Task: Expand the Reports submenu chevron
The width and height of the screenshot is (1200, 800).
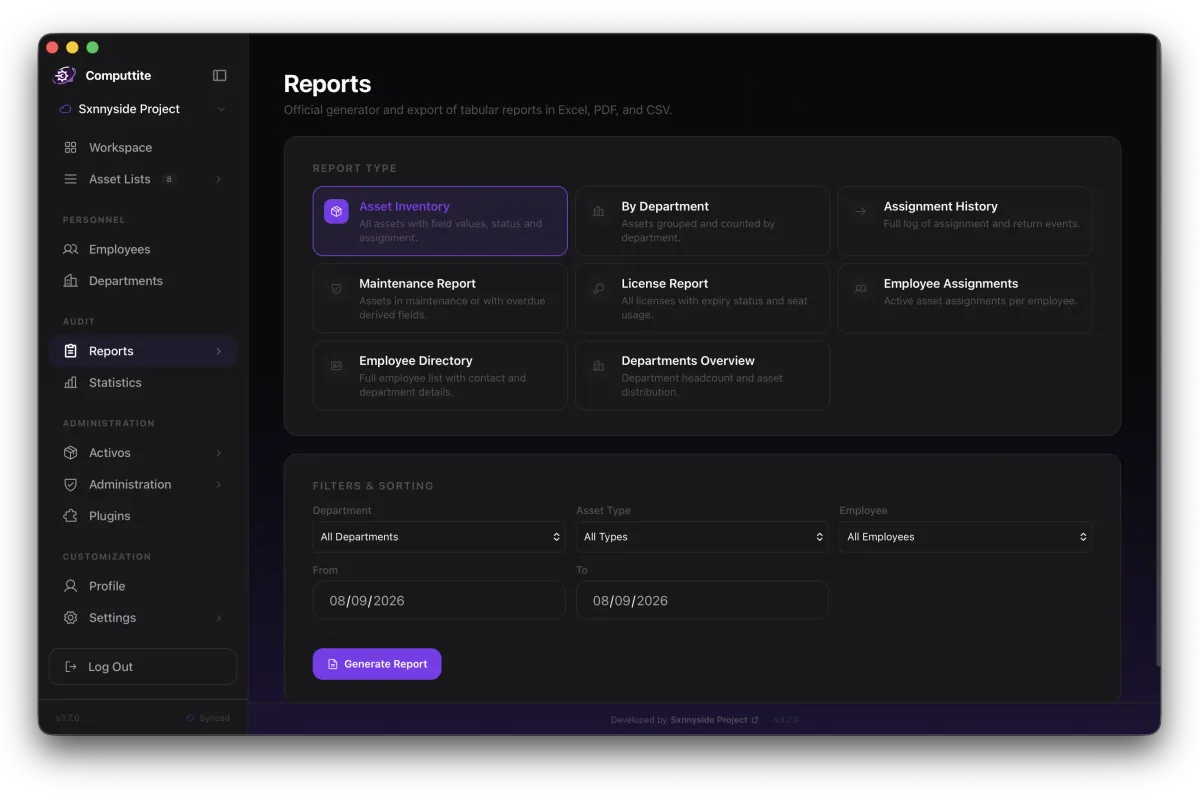Action: pyautogui.click(x=218, y=351)
